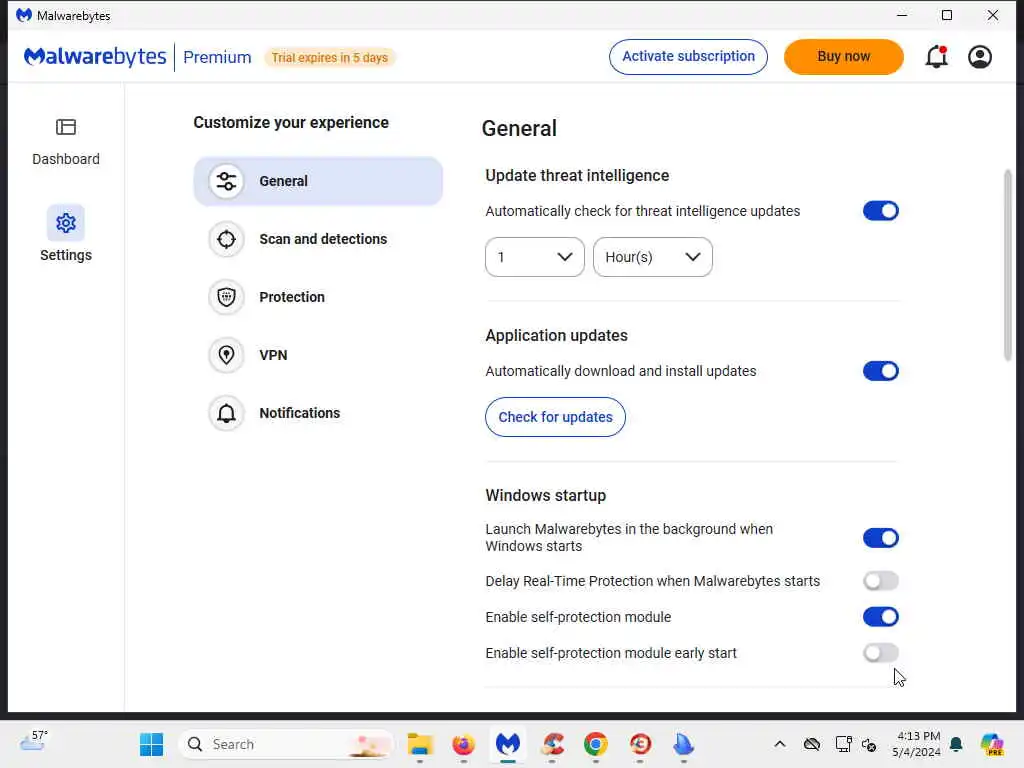This screenshot has height=768, width=1024.
Task: Click the taskbar notification bell by clock
Action: (x=956, y=744)
